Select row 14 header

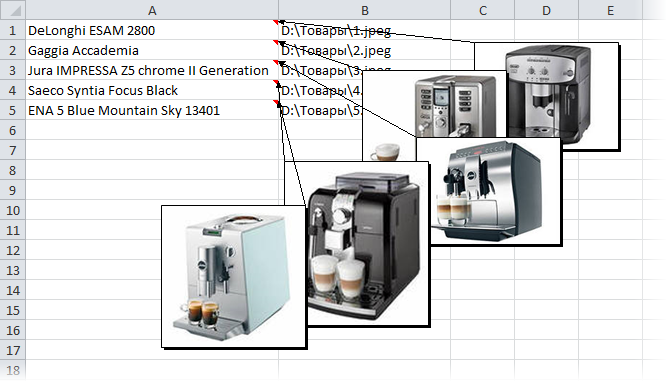(x=13, y=290)
